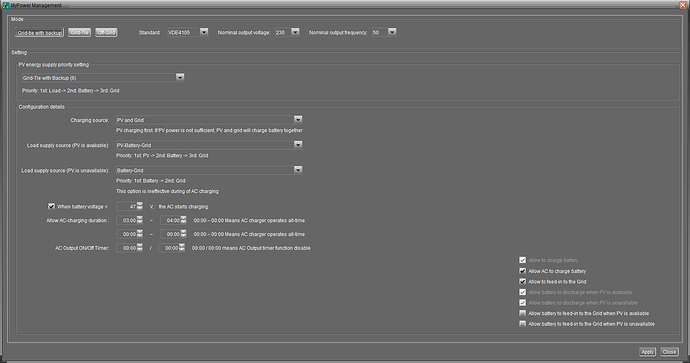Open Charging source dropdown
Image resolution: width=690 pixels, height=363 pixels.
[x=298, y=120]
